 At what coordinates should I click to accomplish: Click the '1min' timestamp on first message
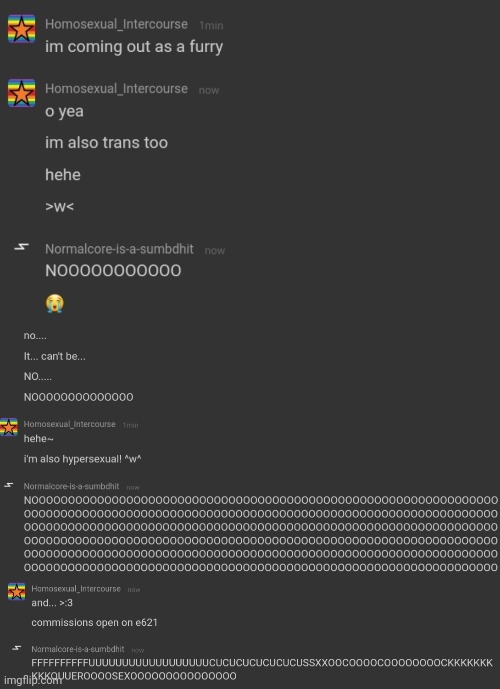pyautogui.click(x=211, y=25)
